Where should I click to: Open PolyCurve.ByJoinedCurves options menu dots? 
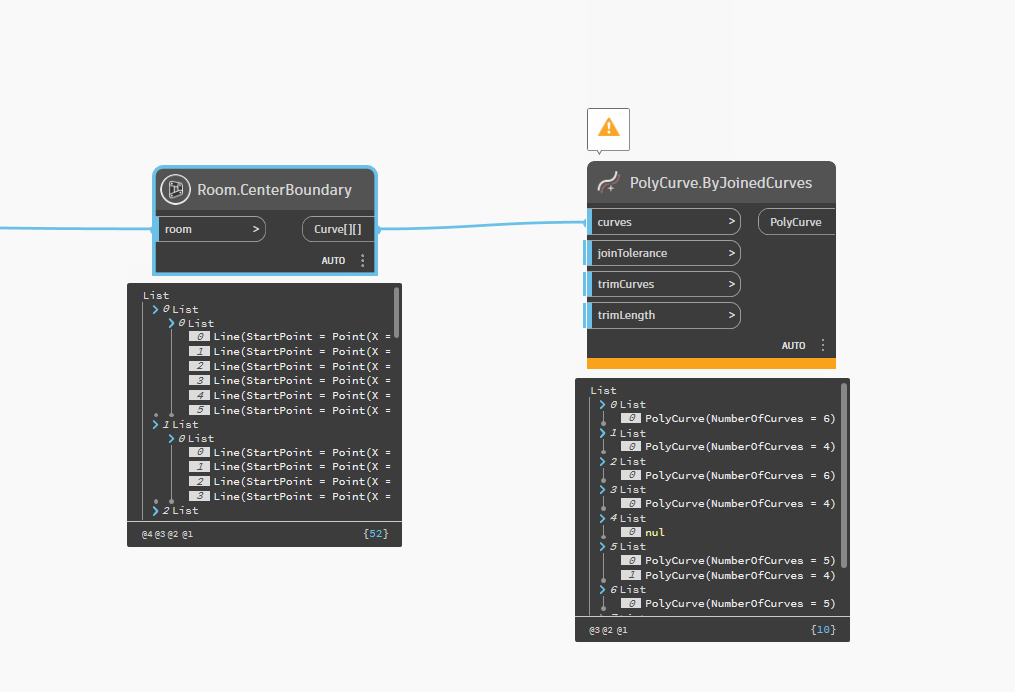click(x=823, y=345)
